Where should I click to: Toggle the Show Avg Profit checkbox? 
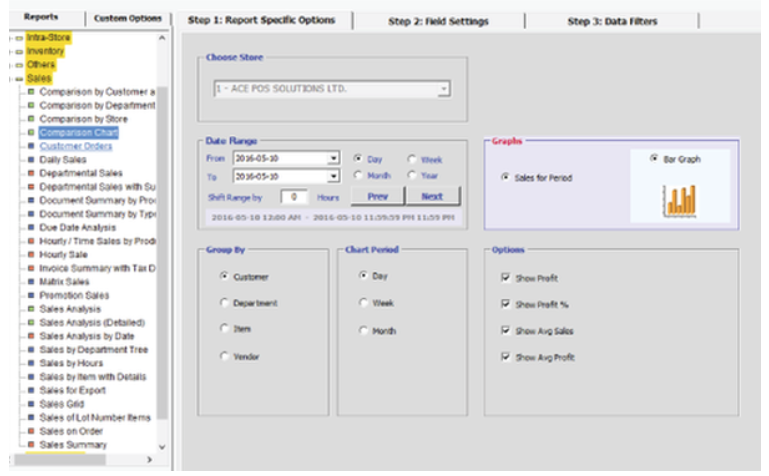pyautogui.click(x=506, y=357)
